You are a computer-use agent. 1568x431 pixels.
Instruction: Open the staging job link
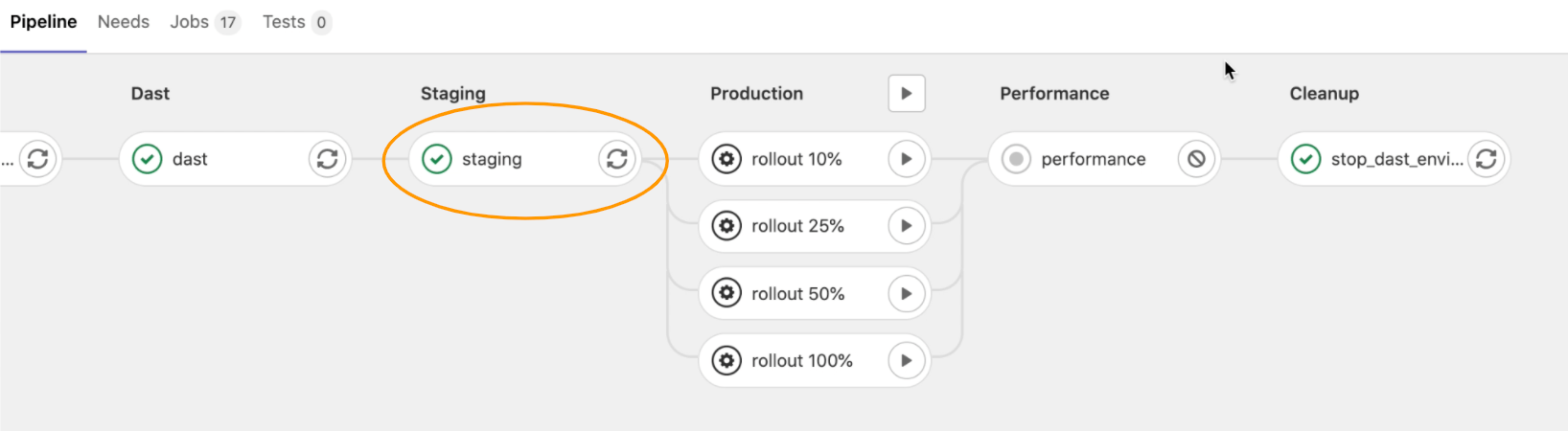coord(492,159)
